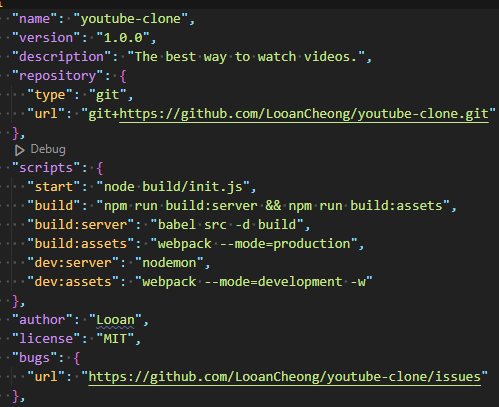The width and height of the screenshot is (499, 407).
Task: Click the opening brace after "scripts"
Action: click(x=100, y=168)
